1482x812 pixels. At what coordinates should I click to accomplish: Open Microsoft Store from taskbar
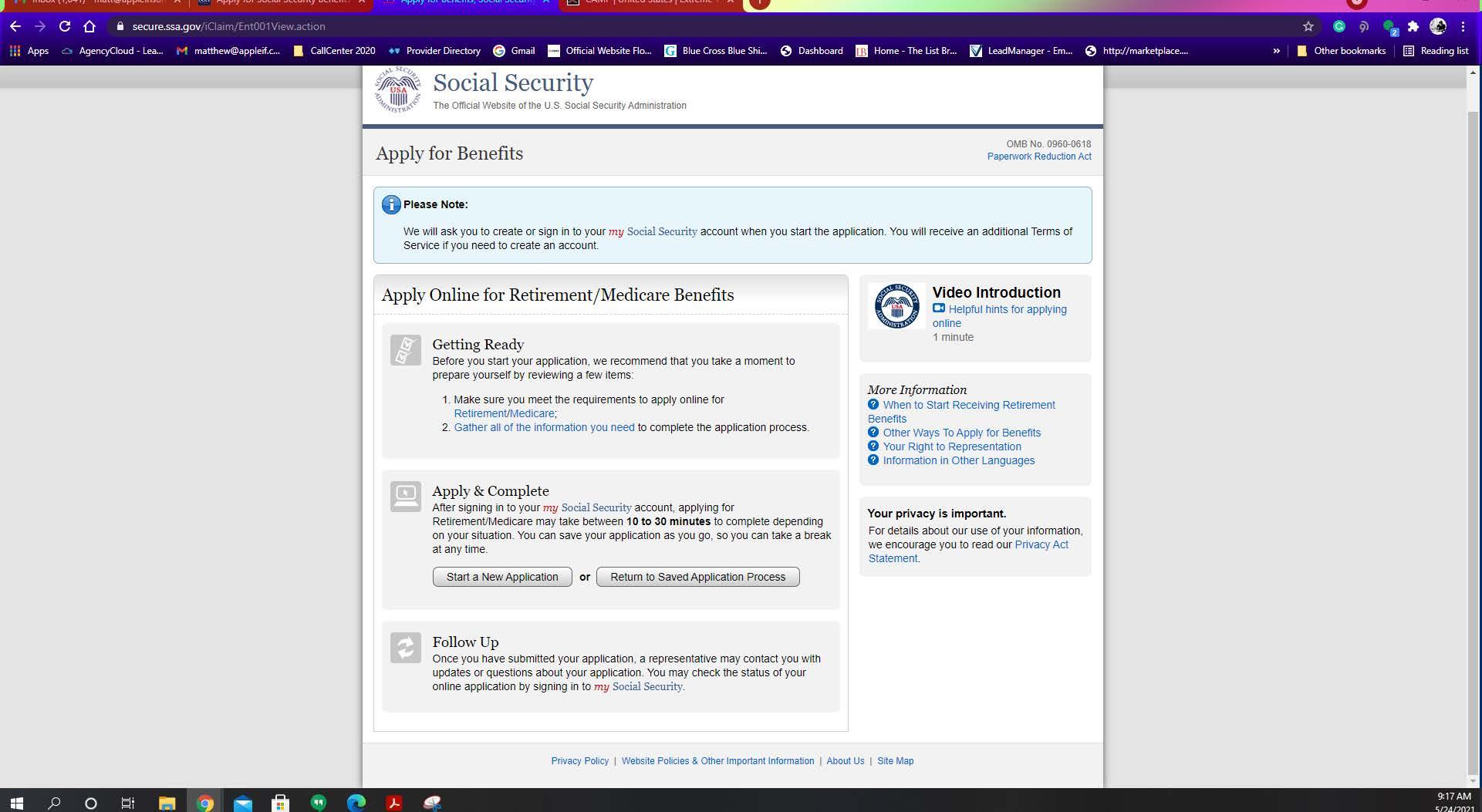pyautogui.click(x=281, y=803)
